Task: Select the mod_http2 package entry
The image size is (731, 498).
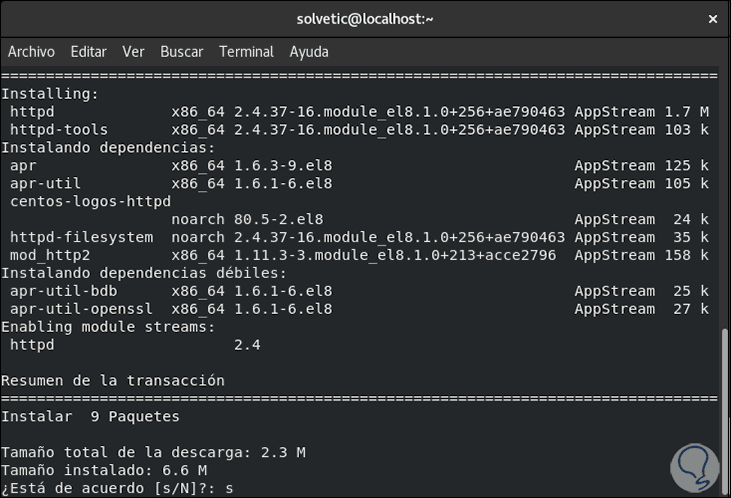Action: (50, 255)
